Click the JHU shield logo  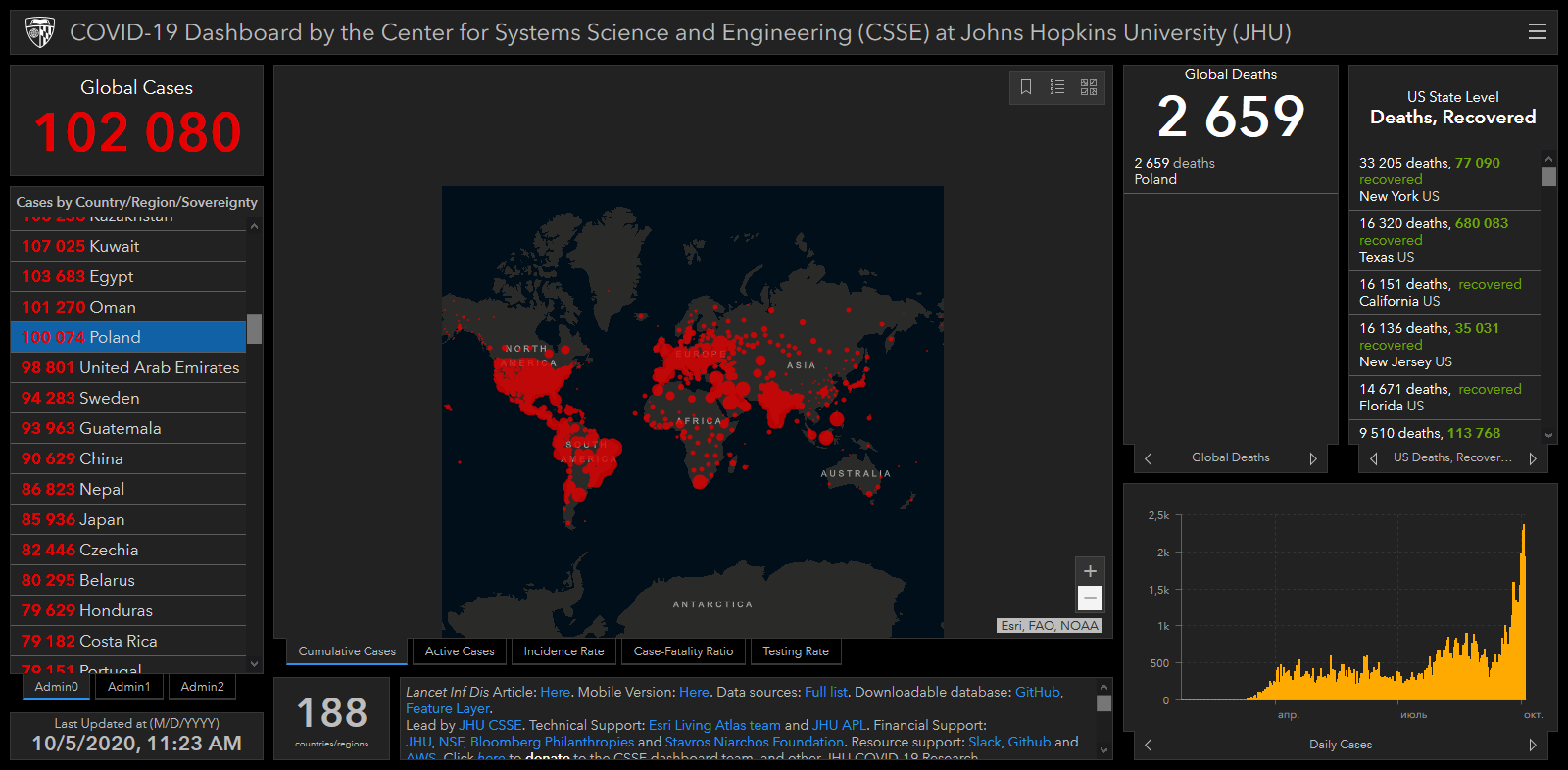(x=39, y=32)
